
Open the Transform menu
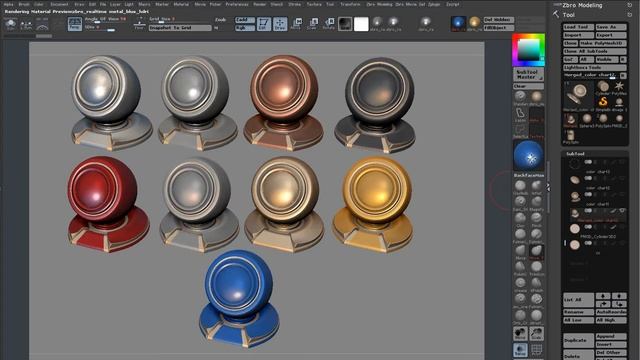pyautogui.click(x=350, y=4)
